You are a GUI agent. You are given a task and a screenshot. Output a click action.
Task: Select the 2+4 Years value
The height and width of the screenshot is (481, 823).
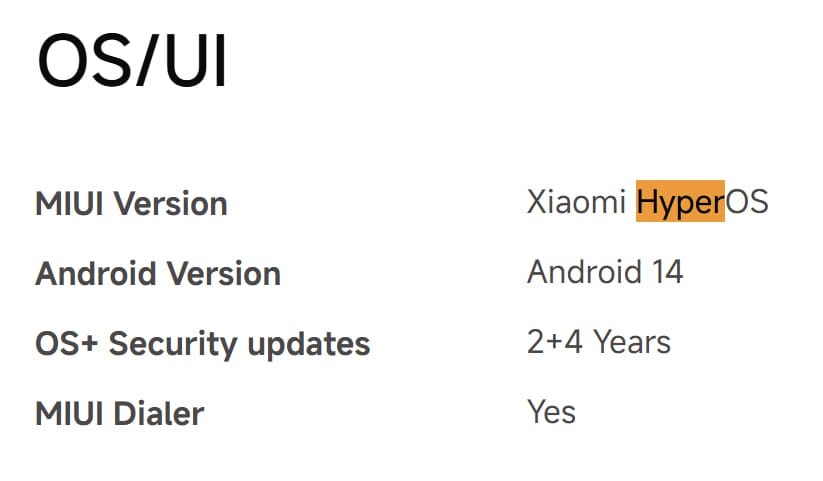598,342
